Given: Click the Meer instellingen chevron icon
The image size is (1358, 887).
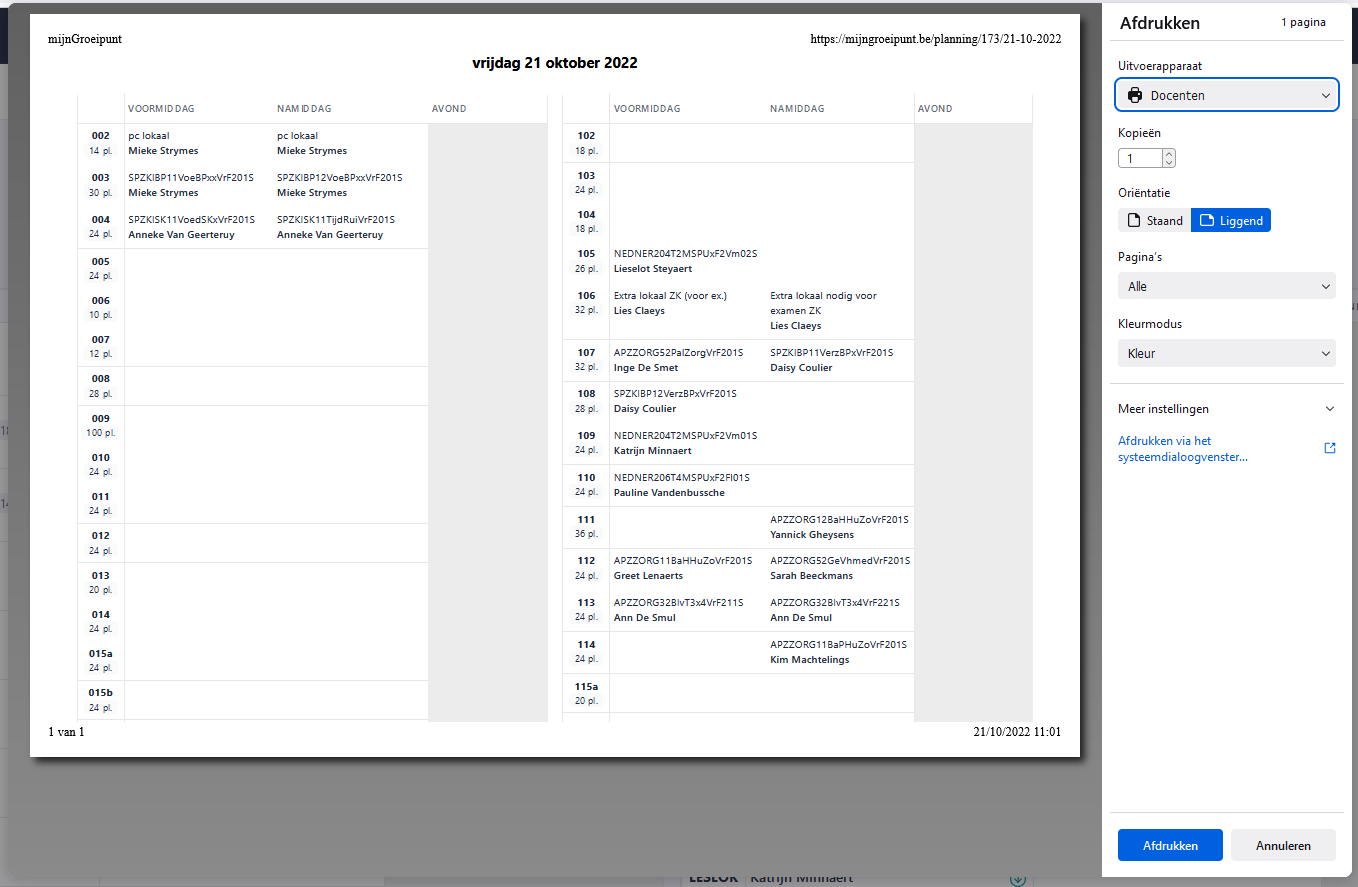Looking at the screenshot, I should point(1330,409).
